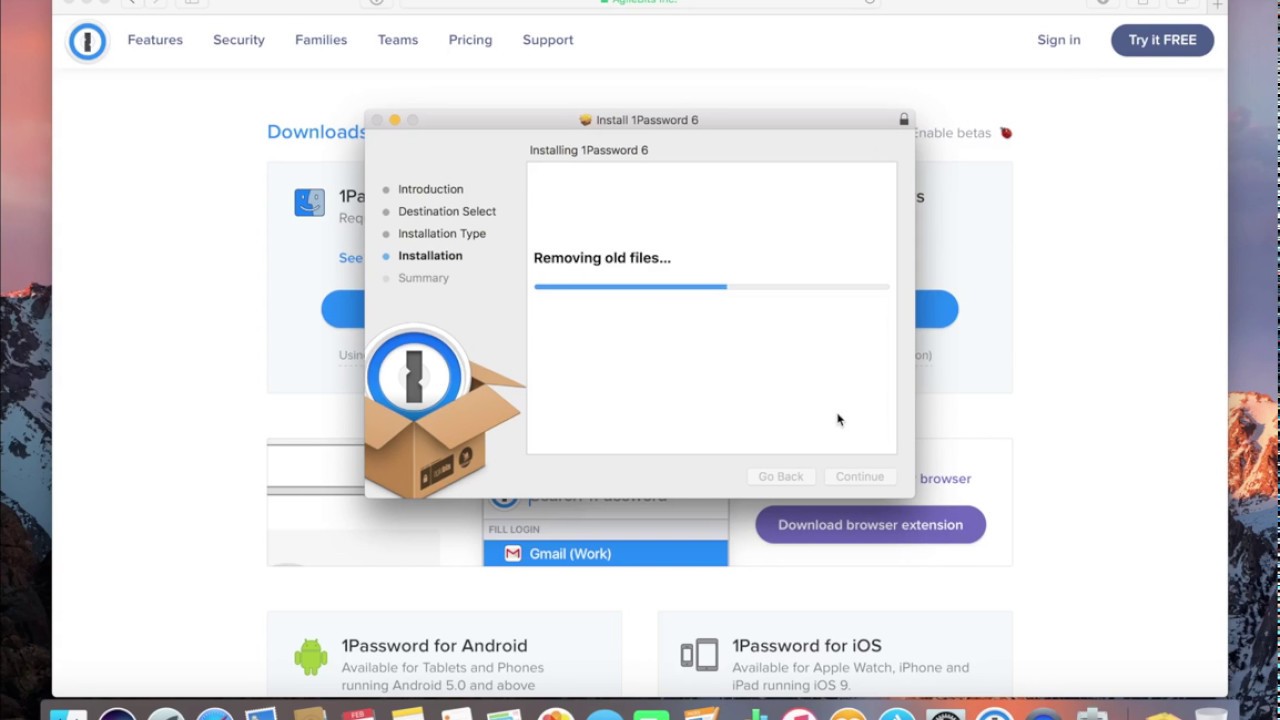The image size is (1280, 720).
Task: Click Download browser extension button
Action: click(870, 525)
